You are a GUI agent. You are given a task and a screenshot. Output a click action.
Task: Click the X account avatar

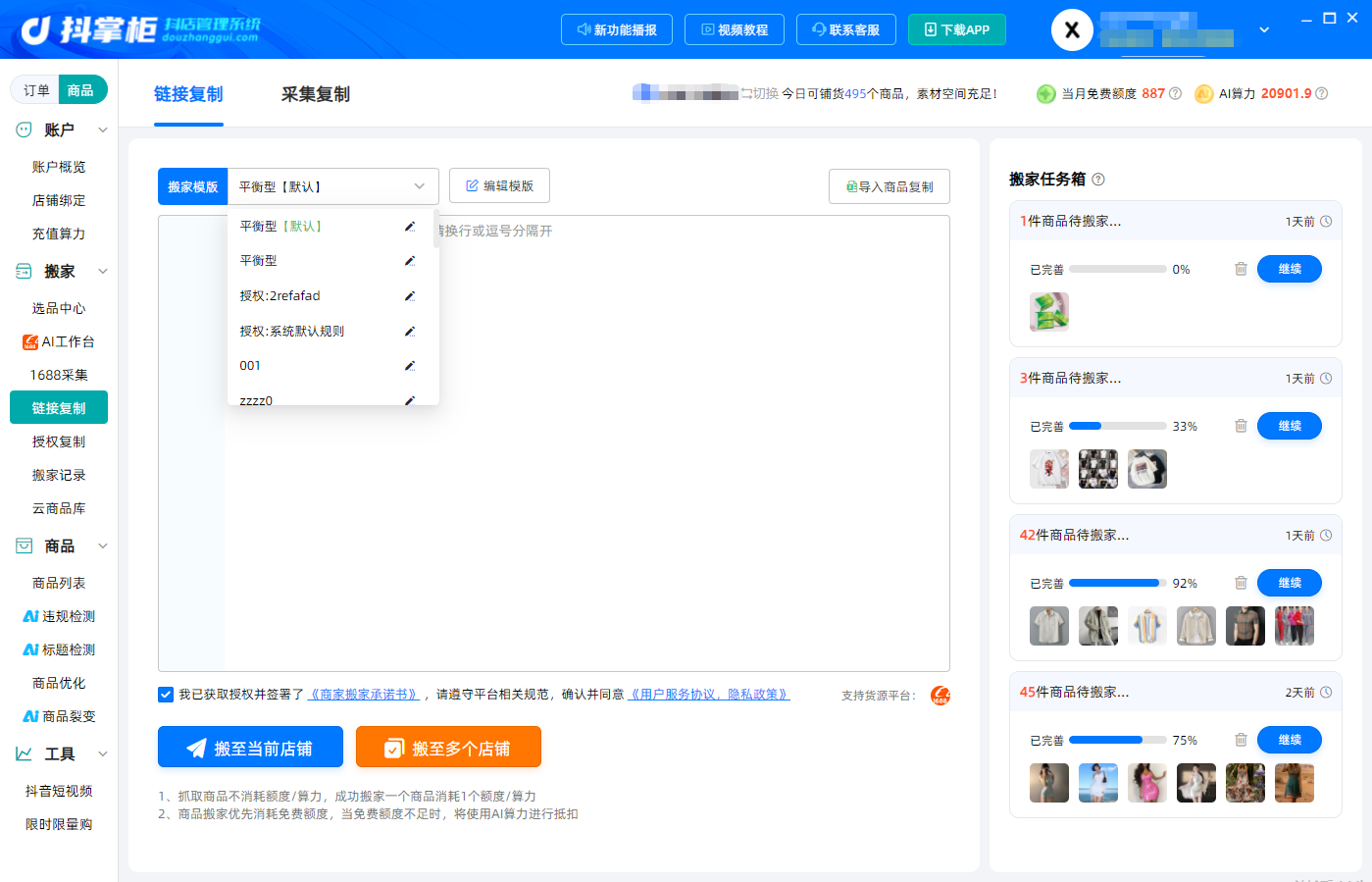click(x=1072, y=30)
